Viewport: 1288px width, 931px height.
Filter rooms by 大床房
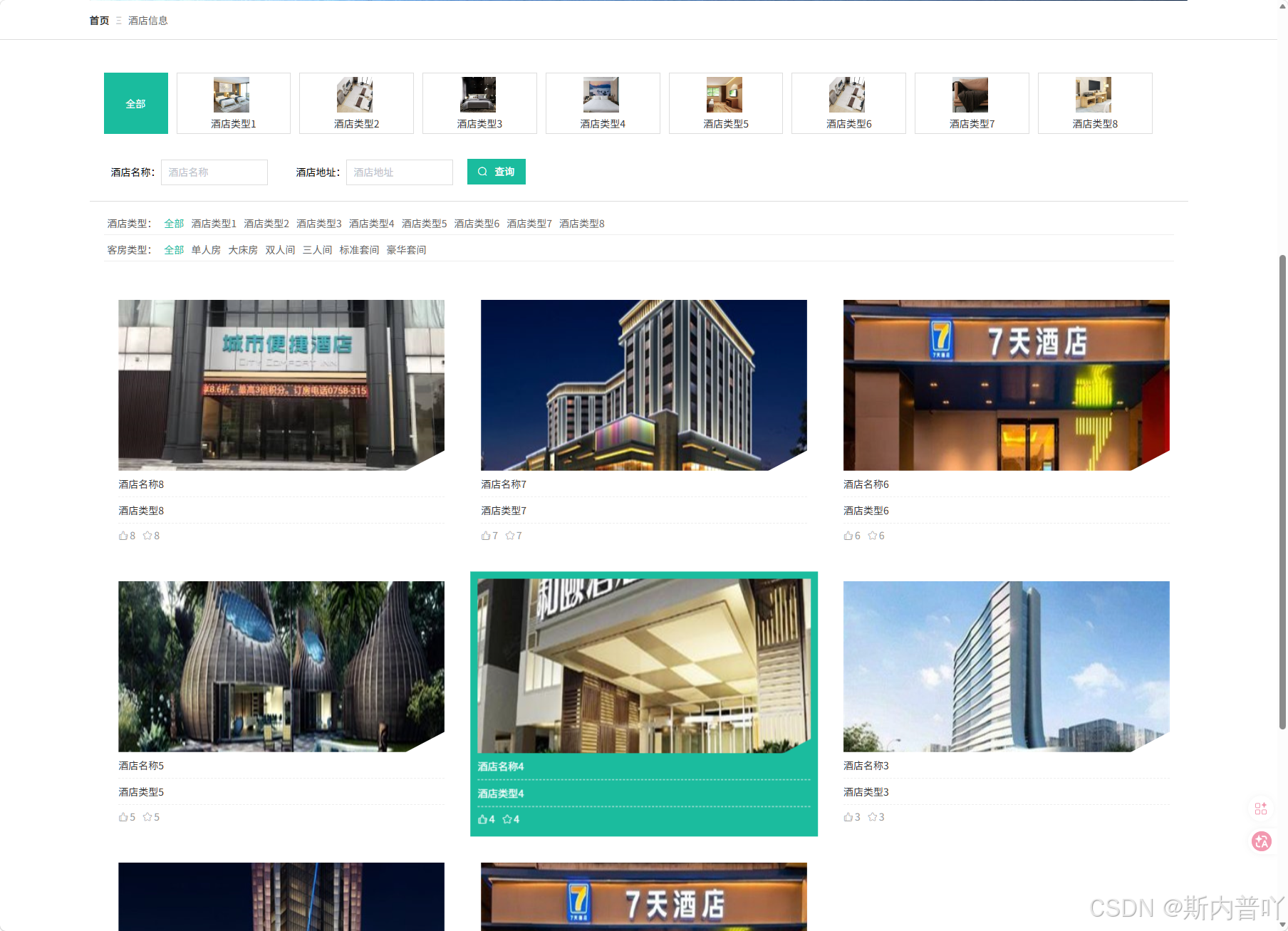[243, 250]
